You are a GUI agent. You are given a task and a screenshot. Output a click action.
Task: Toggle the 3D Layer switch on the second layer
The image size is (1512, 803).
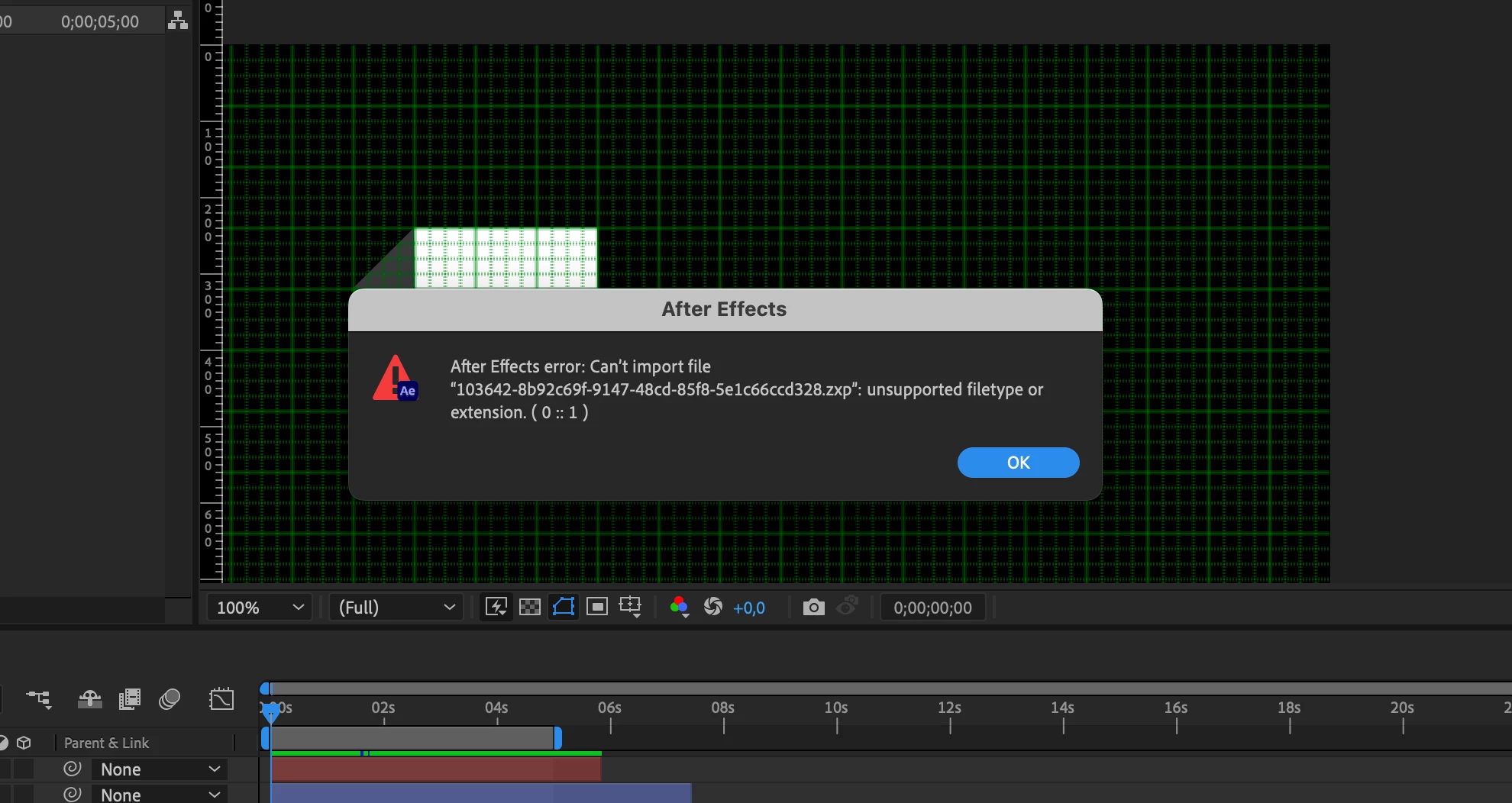click(24, 794)
